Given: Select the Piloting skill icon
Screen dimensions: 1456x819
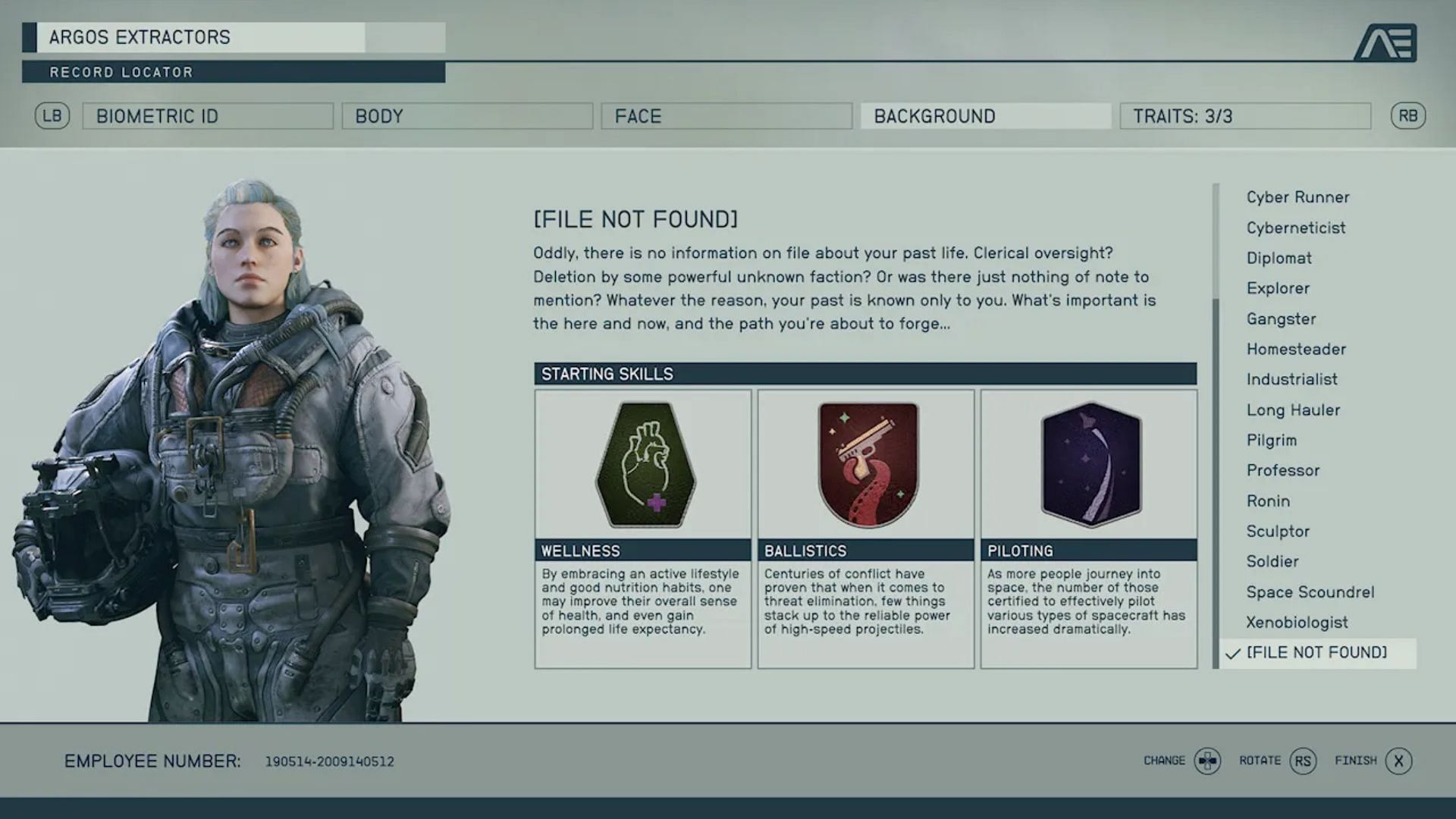Looking at the screenshot, I should pos(1088,464).
